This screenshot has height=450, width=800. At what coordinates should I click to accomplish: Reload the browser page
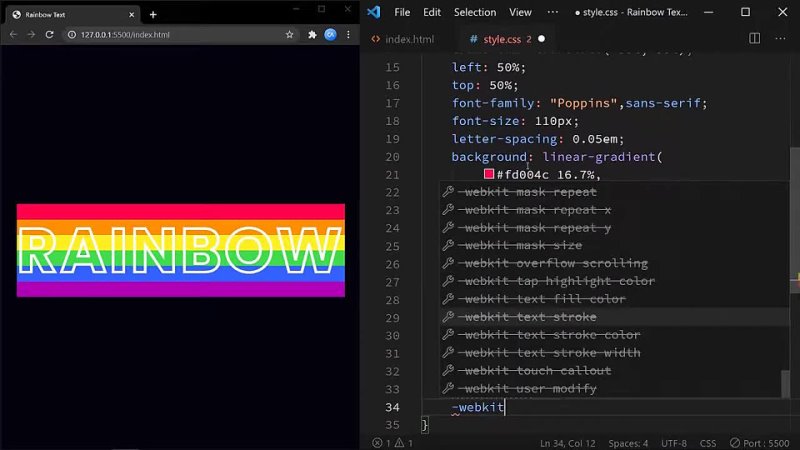pos(49,35)
